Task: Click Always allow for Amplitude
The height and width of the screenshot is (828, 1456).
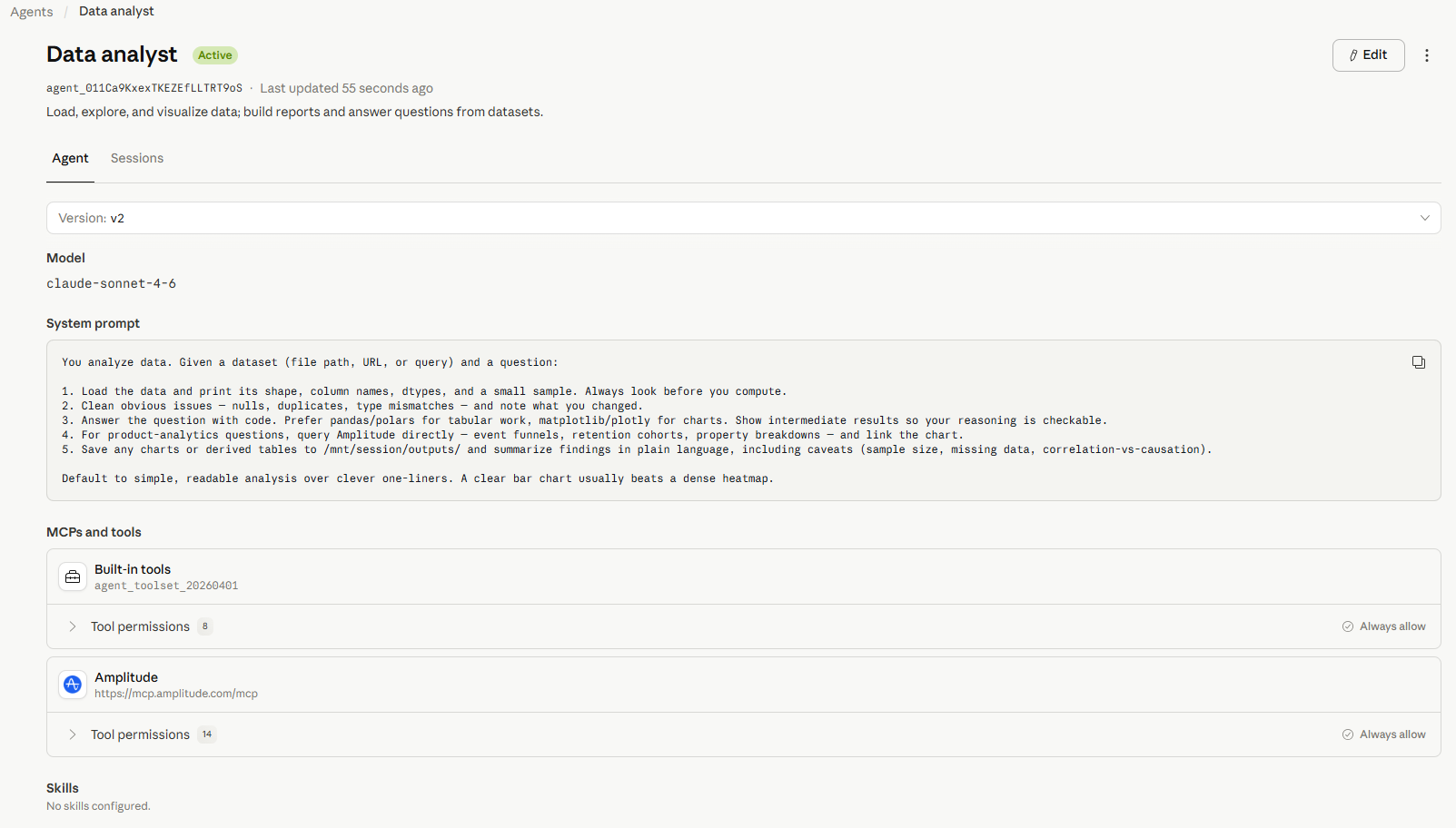Action: 1384,734
